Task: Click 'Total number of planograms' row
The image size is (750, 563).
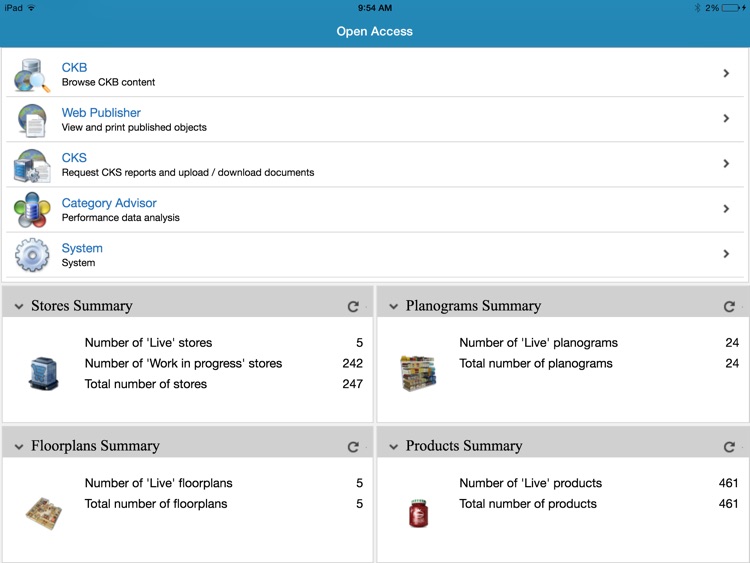Action: click(599, 364)
